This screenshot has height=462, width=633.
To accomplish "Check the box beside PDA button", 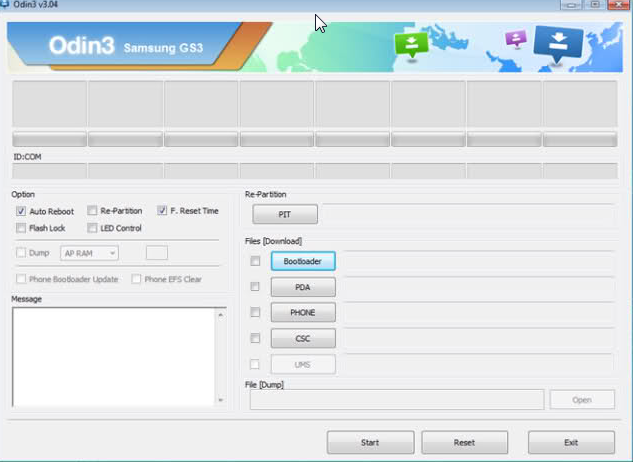I will coord(255,287).
